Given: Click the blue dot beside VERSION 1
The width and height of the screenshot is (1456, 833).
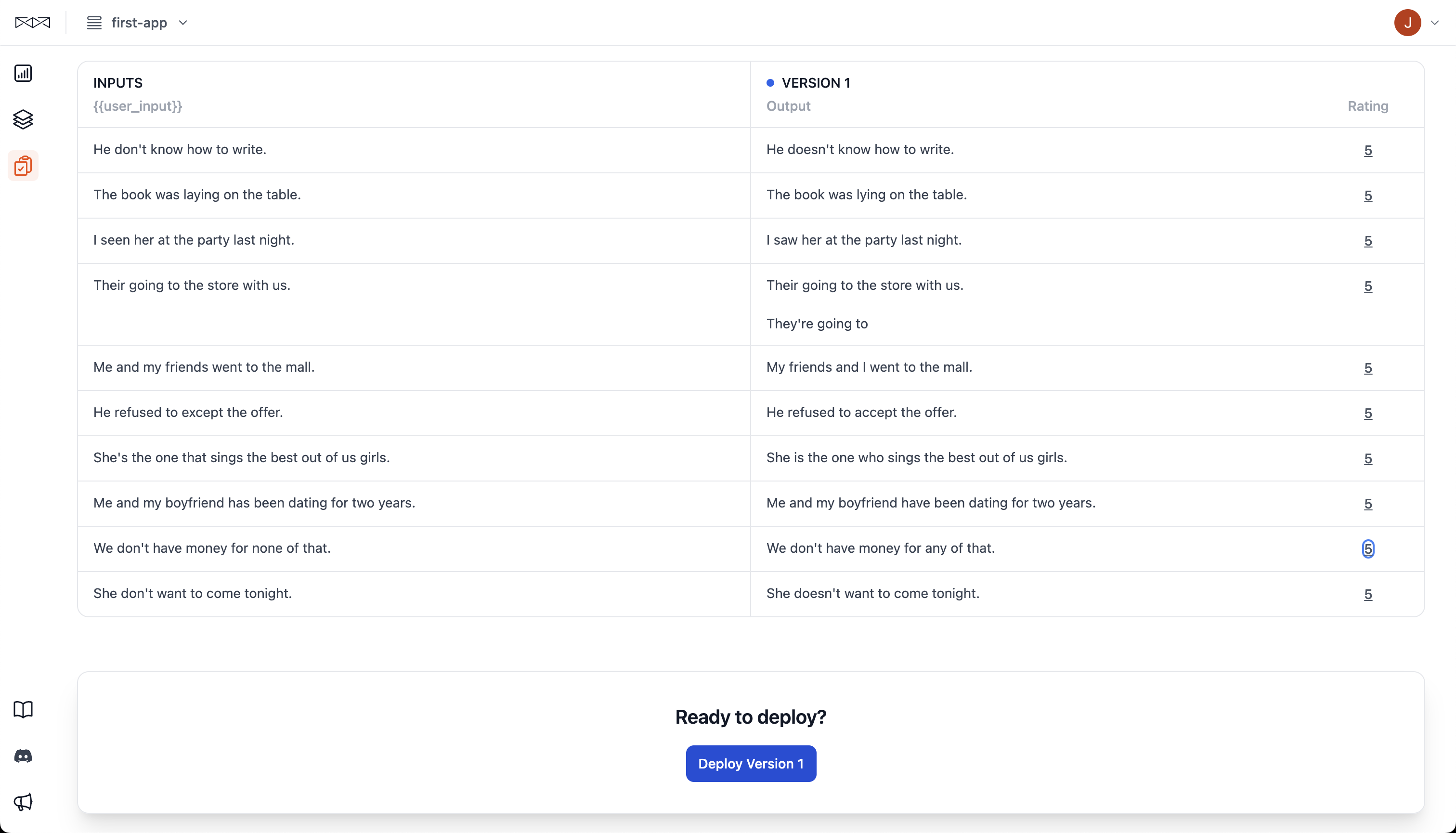Looking at the screenshot, I should [770, 83].
